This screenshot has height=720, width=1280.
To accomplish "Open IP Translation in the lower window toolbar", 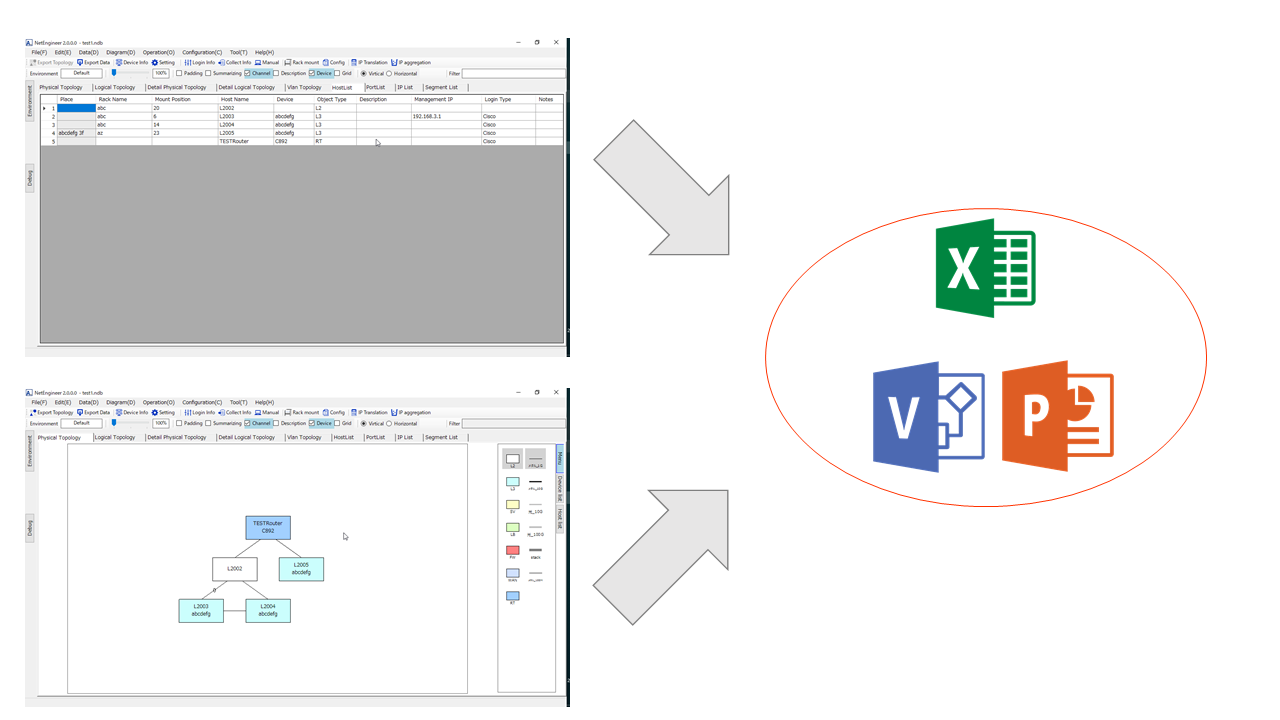I will coord(369,412).
